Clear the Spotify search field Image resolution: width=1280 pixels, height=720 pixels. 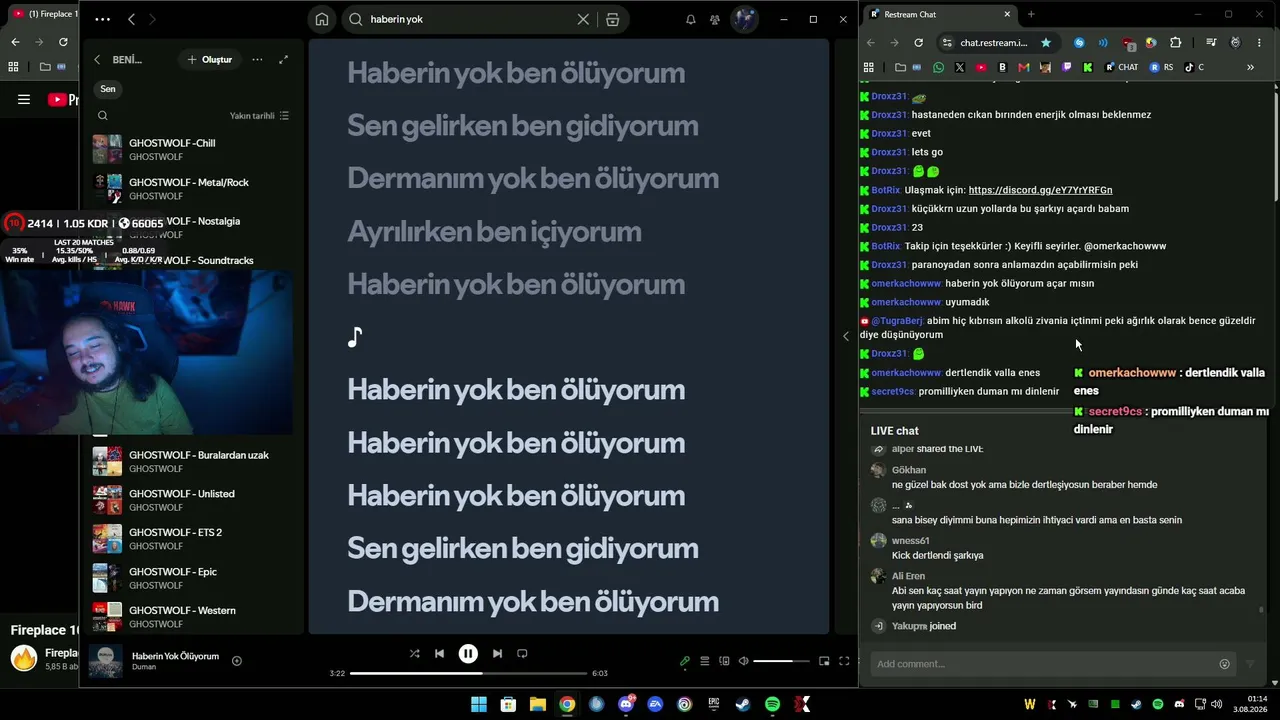(x=583, y=19)
